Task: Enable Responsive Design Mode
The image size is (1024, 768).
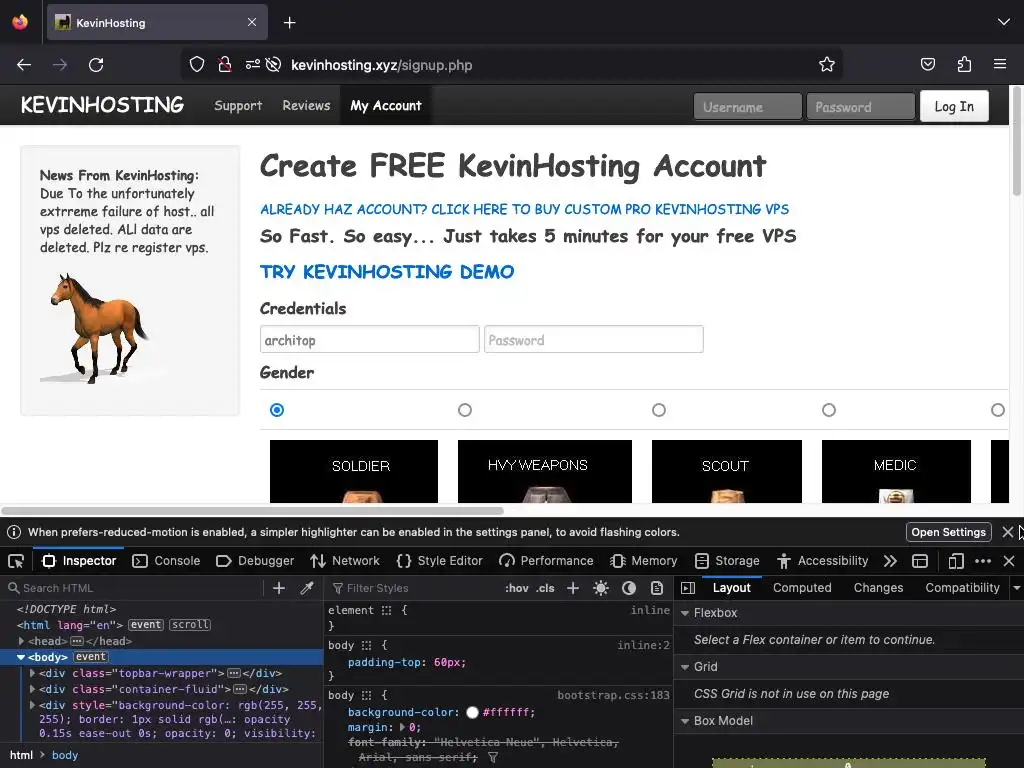Action: pos(955,561)
